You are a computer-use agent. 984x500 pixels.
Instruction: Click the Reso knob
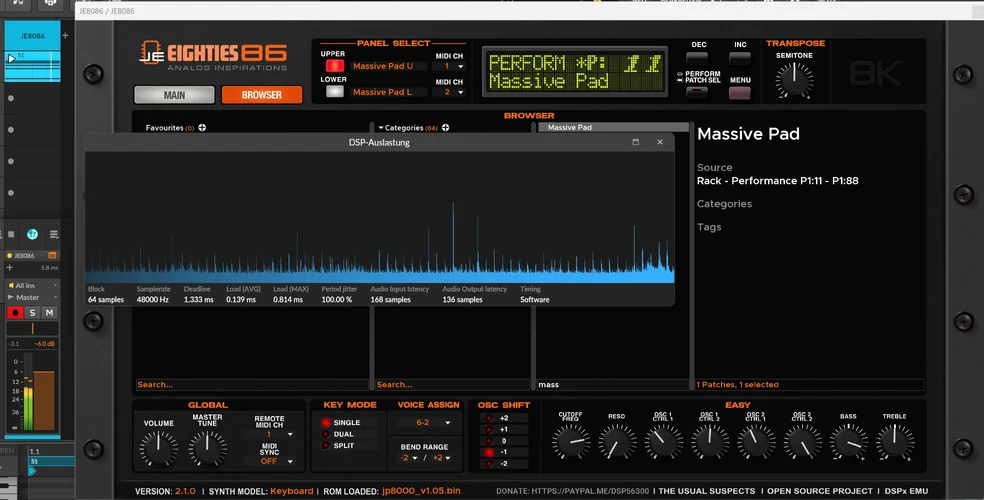(x=616, y=442)
